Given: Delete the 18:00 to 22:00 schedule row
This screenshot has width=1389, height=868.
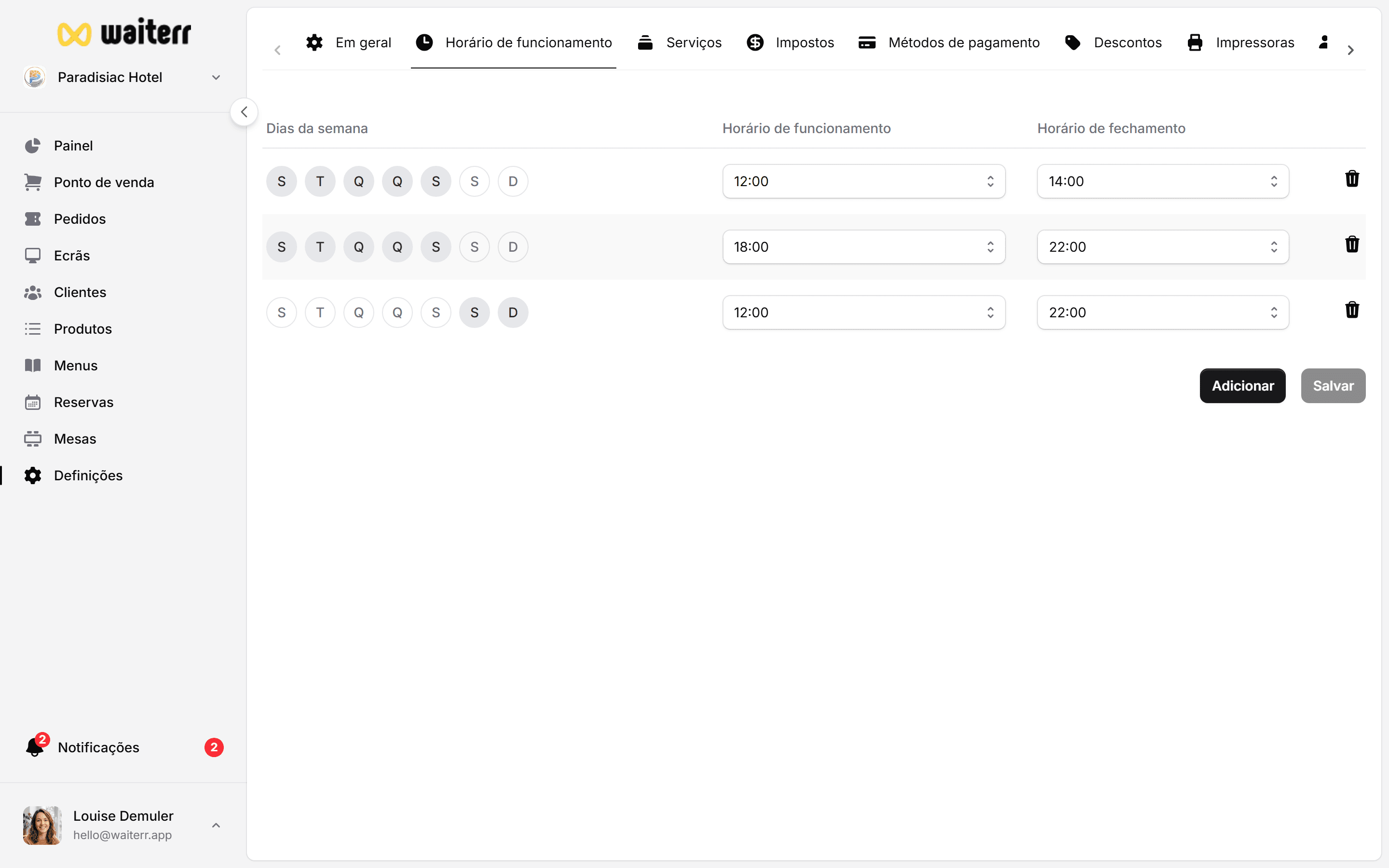Looking at the screenshot, I should (1352, 244).
